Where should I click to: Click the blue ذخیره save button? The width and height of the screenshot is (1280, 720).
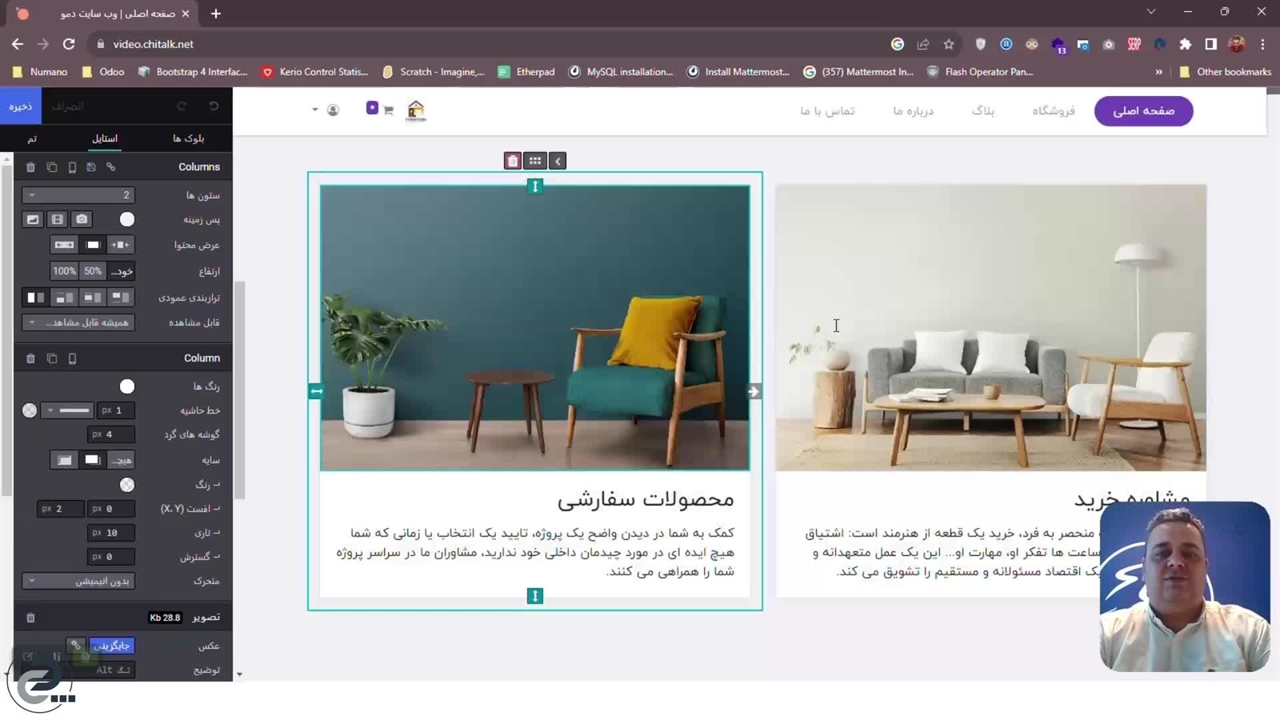click(x=20, y=106)
